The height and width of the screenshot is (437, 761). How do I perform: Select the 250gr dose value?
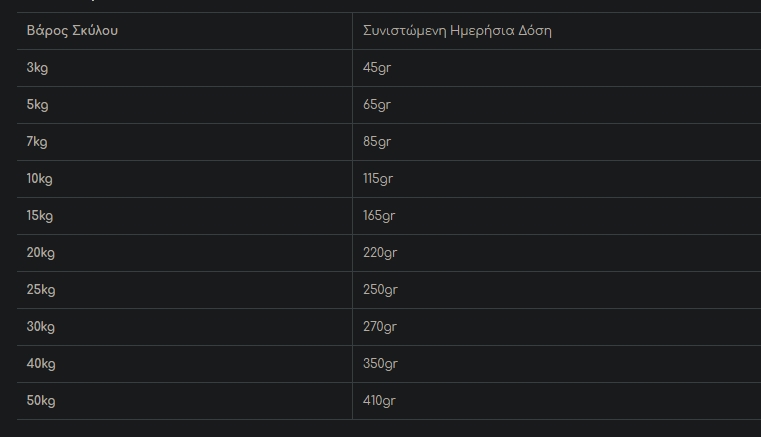pos(380,290)
